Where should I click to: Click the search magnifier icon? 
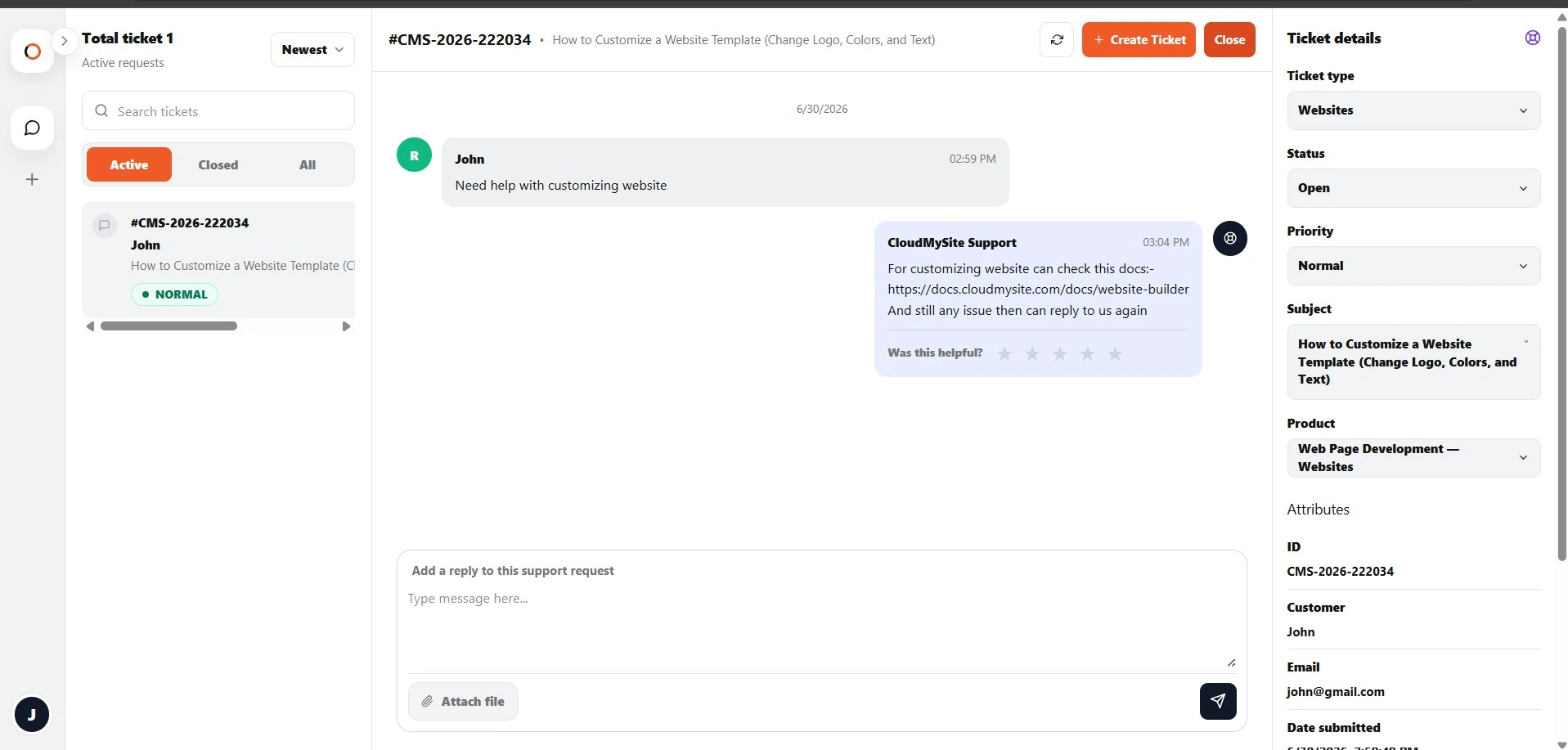101,110
